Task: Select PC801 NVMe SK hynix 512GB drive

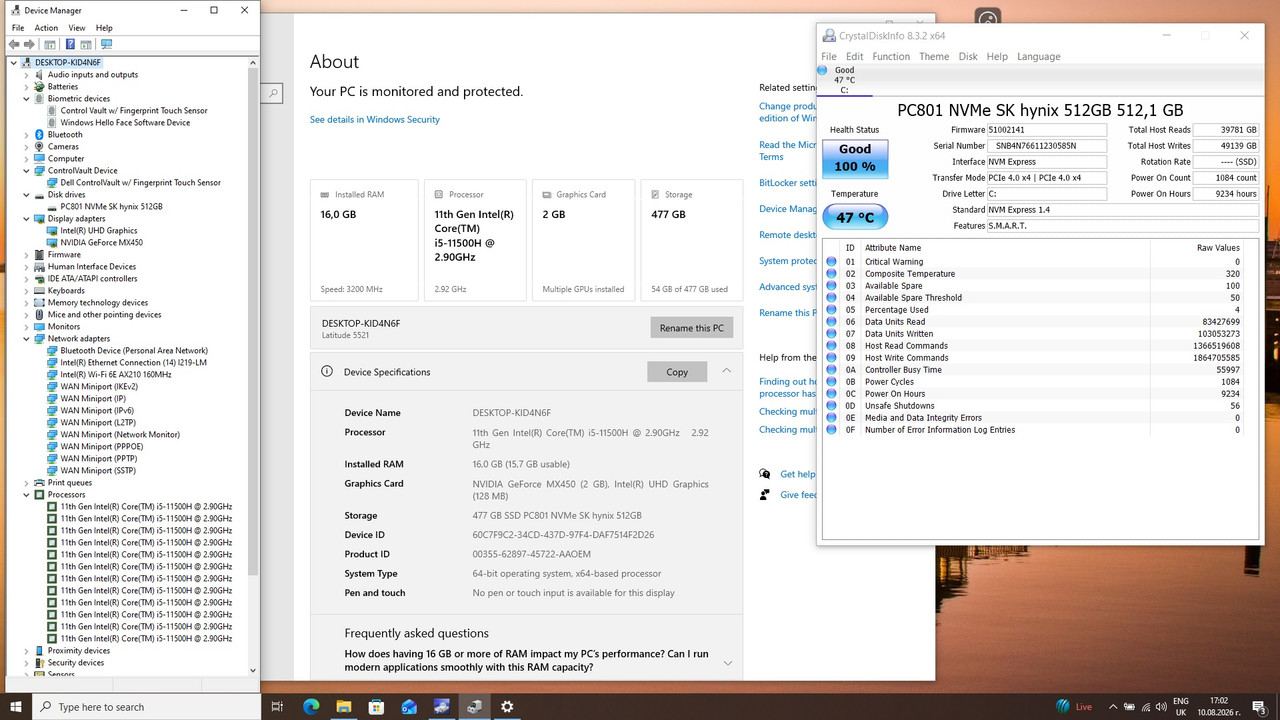Action: click(111, 207)
